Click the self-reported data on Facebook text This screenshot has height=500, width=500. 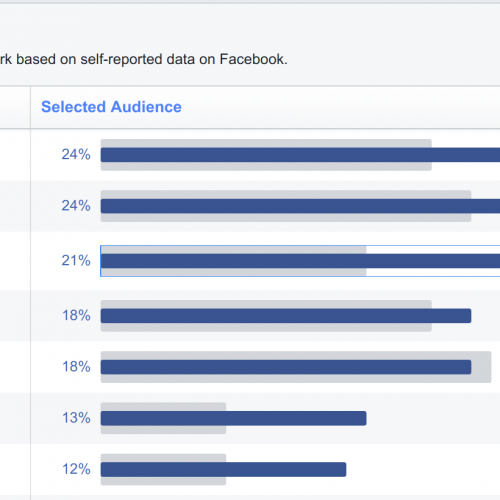coord(184,59)
